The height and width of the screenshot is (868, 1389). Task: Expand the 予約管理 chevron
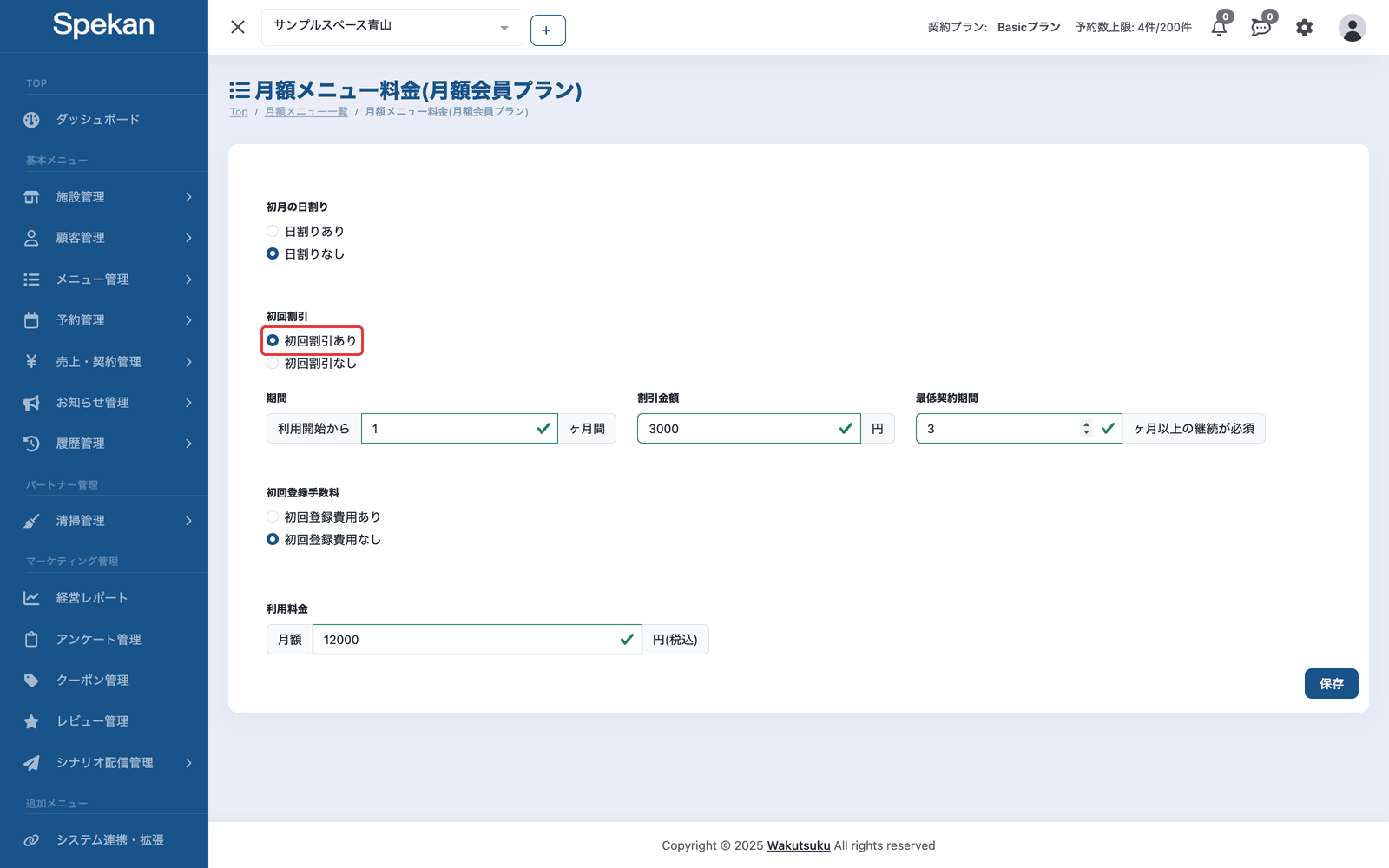pos(188,320)
